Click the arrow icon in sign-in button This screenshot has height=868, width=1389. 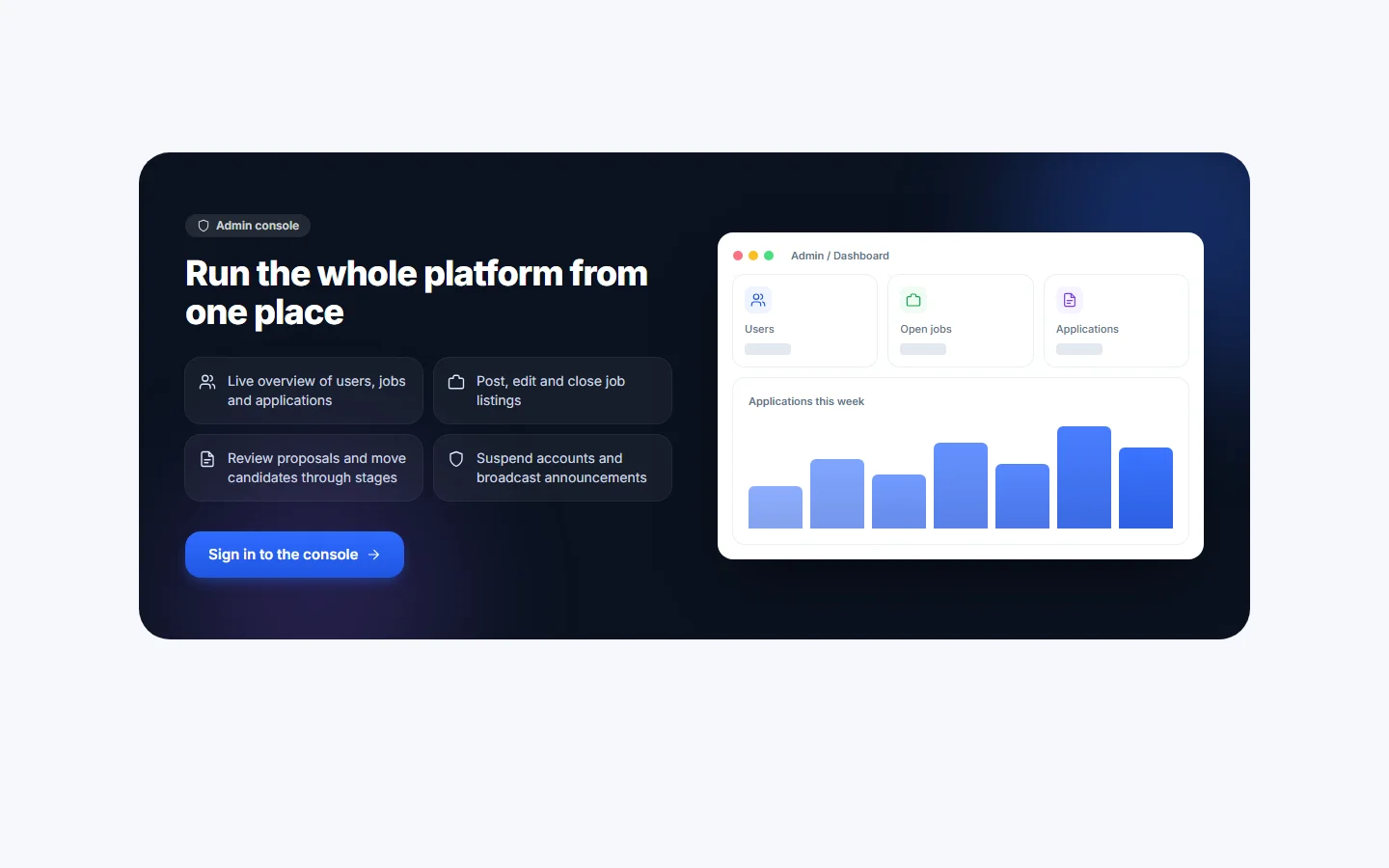(374, 555)
